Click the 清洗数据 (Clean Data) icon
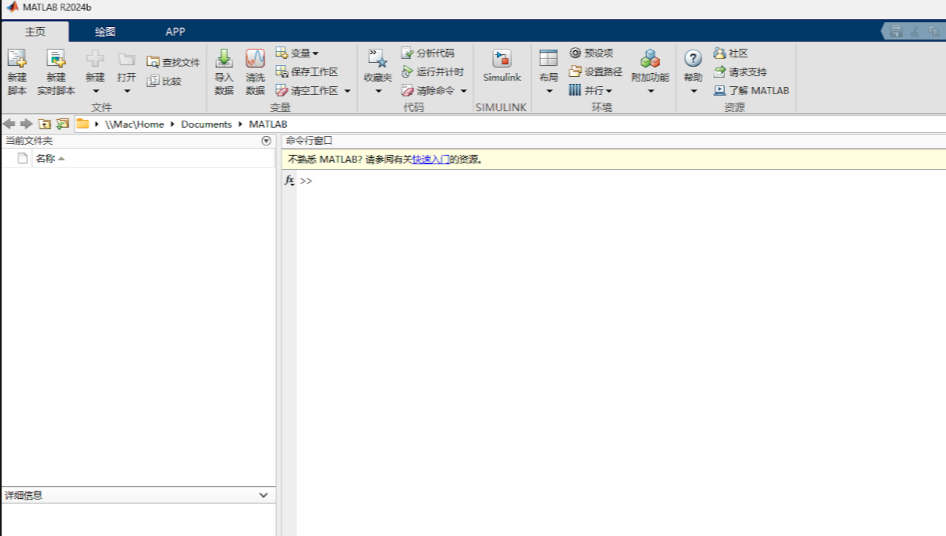The width and height of the screenshot is (946, 536). pyautogui.click(x=255, y=59)
